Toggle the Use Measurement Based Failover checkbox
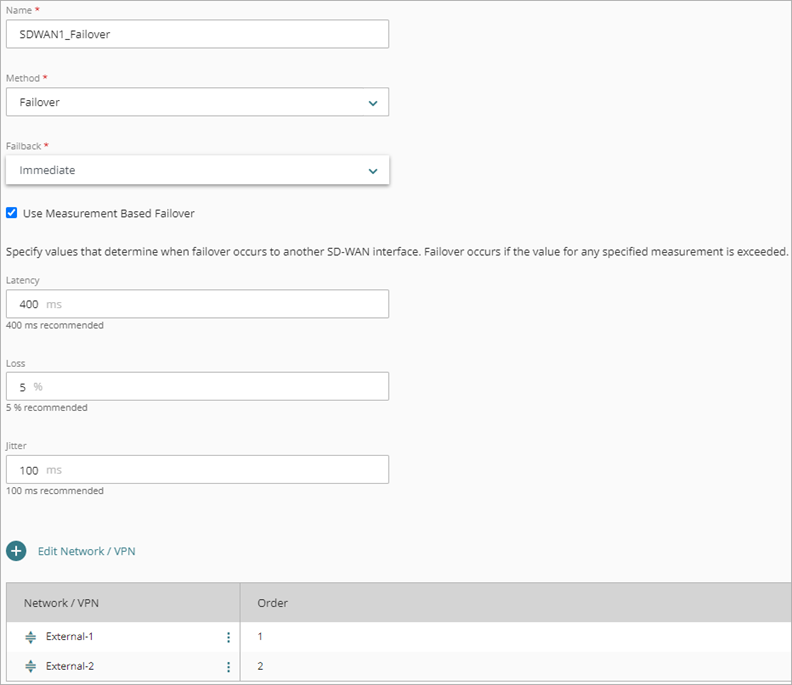Viewport: 792px width, 685px height. pos(12,213)
